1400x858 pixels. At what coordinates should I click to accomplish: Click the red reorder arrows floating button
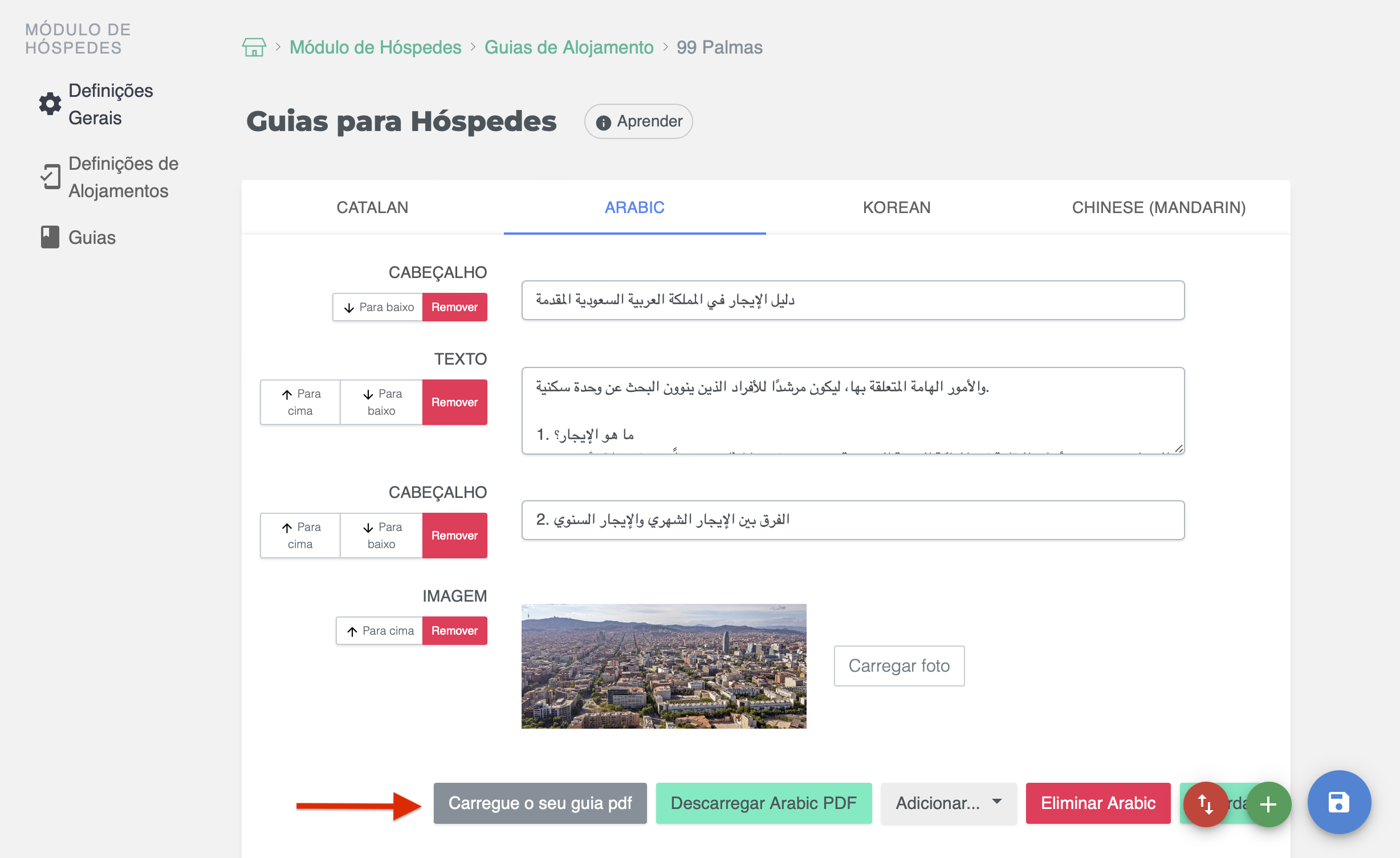click(x=1205, y=804)
